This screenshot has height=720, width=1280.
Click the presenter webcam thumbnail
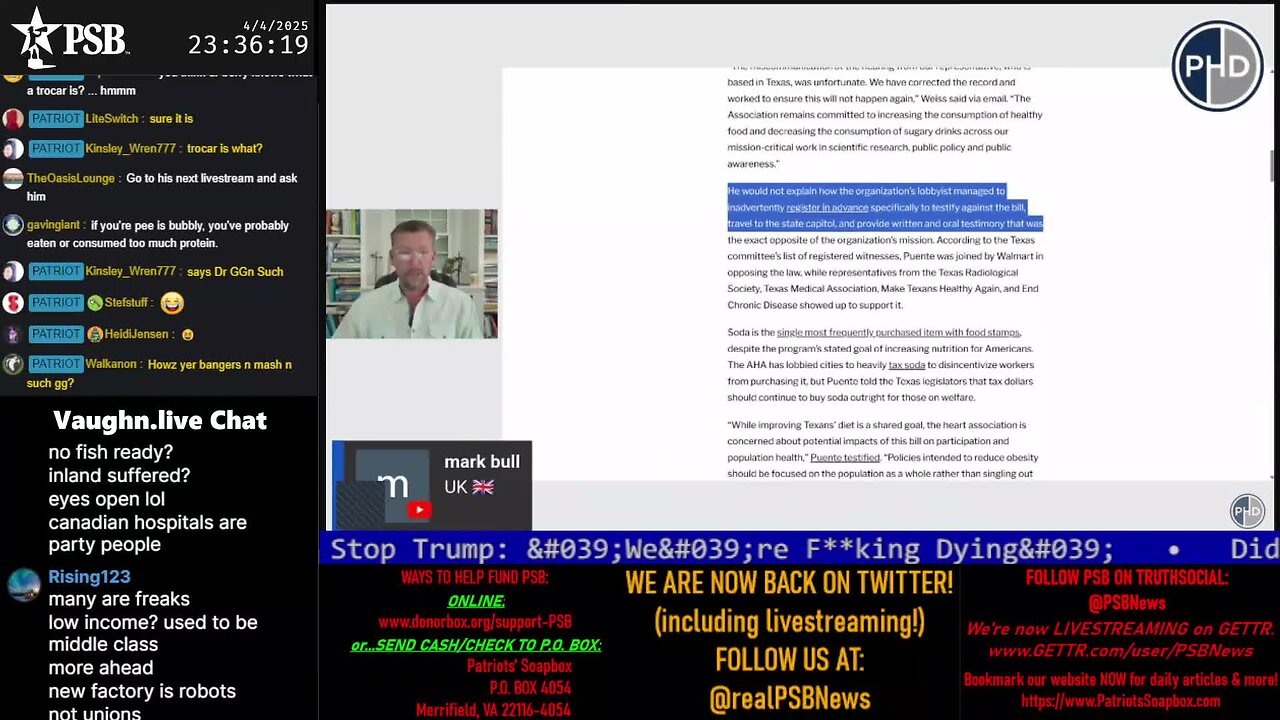point(412,274)
